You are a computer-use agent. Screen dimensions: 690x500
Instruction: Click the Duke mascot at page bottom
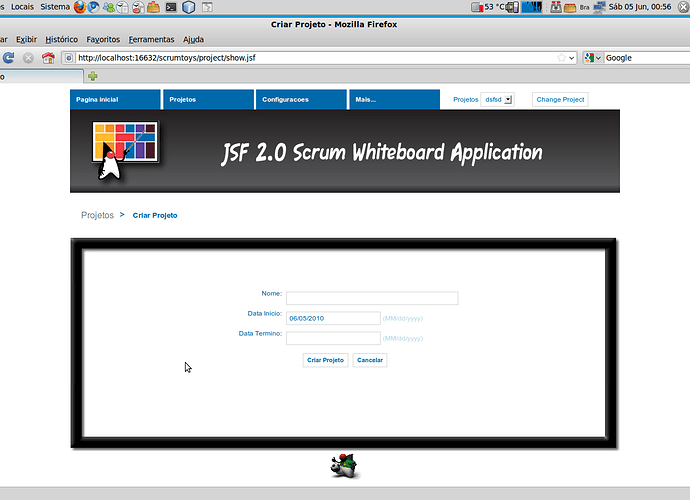coord(345,466)
